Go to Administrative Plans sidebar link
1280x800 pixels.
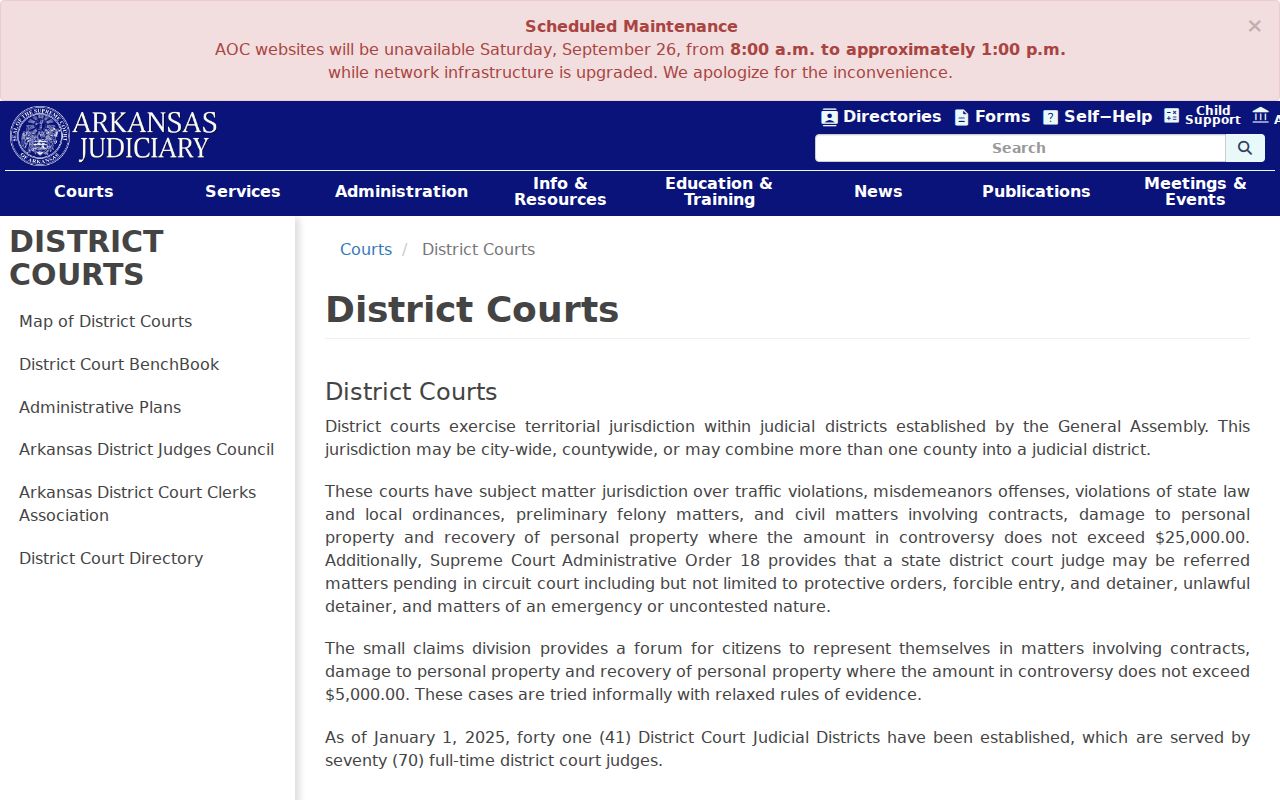[x=100, y=408]
